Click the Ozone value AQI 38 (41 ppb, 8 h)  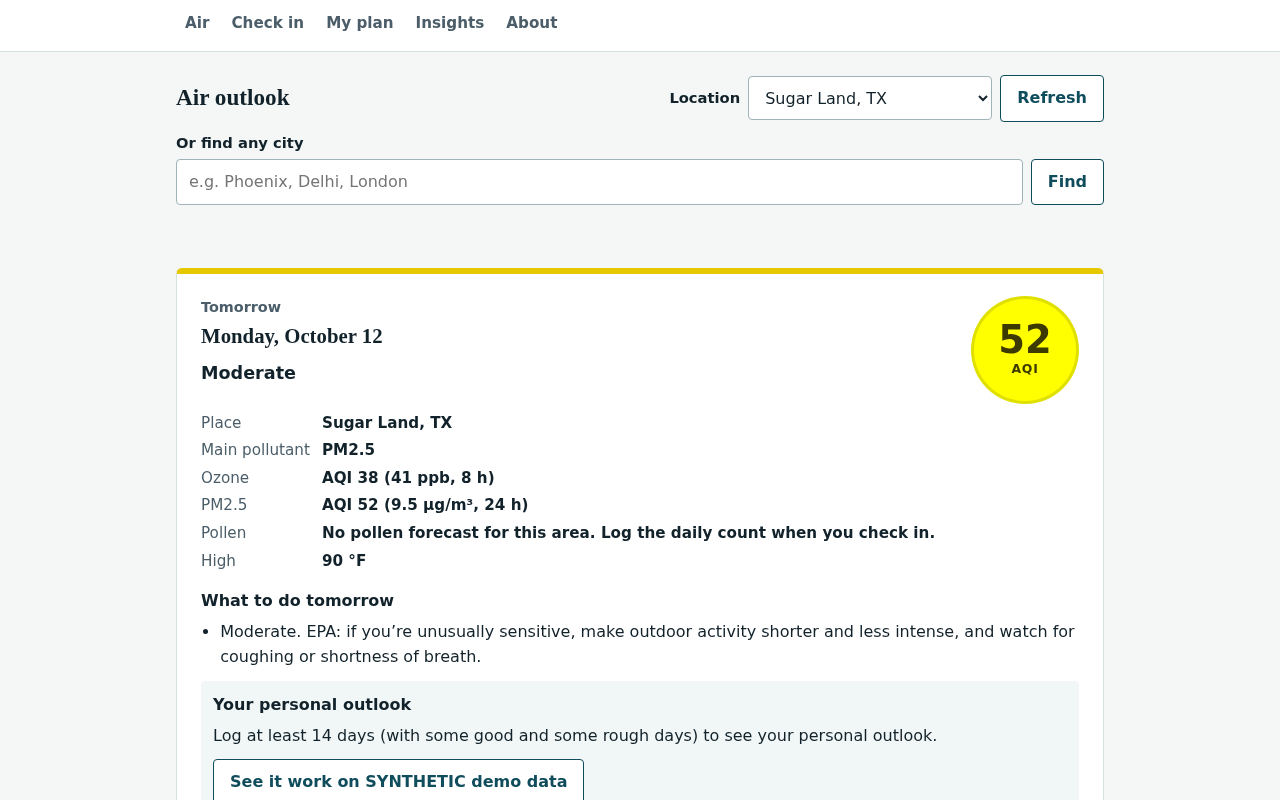pos(408,478)
